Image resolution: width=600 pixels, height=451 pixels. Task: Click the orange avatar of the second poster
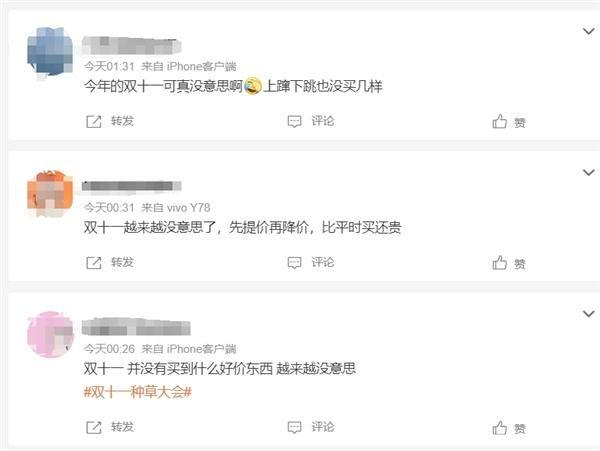pos(50,194)
